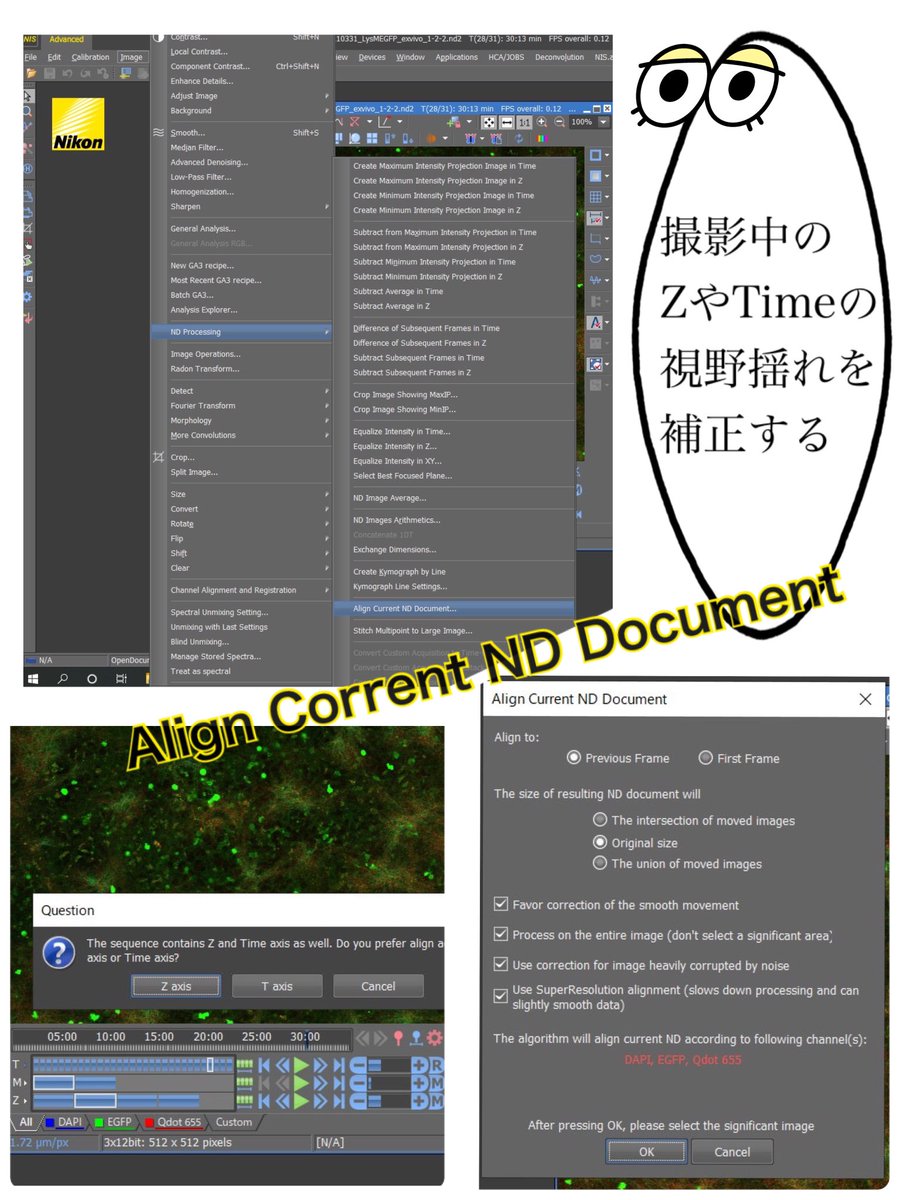This screenshot has width=900, height=1200.
Task: Click the Windows Start button
Action: point(33,677)
